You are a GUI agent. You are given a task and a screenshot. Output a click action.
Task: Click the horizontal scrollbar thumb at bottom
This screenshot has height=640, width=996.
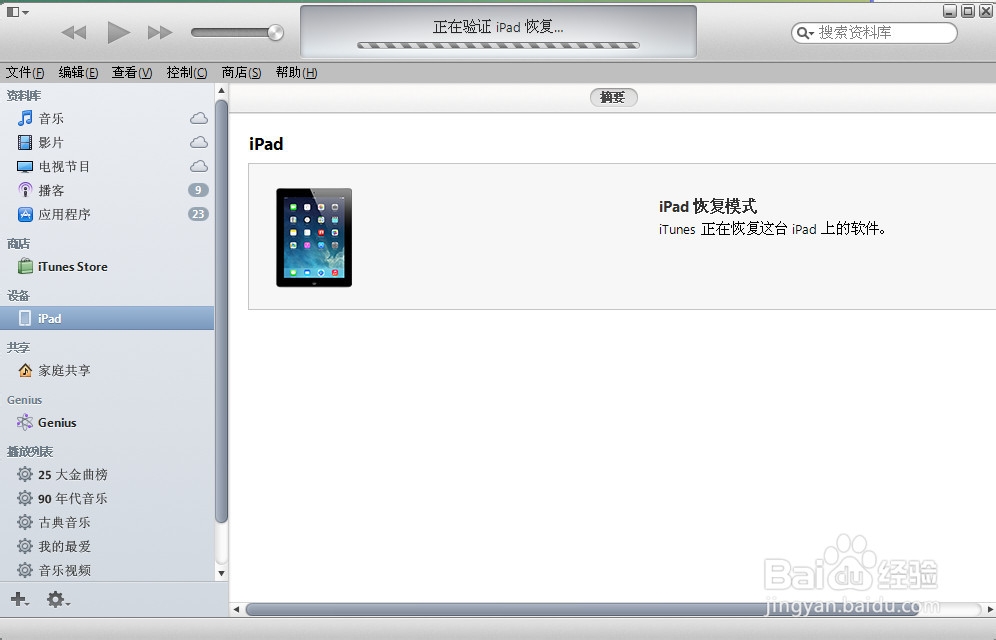click(582, 610)
